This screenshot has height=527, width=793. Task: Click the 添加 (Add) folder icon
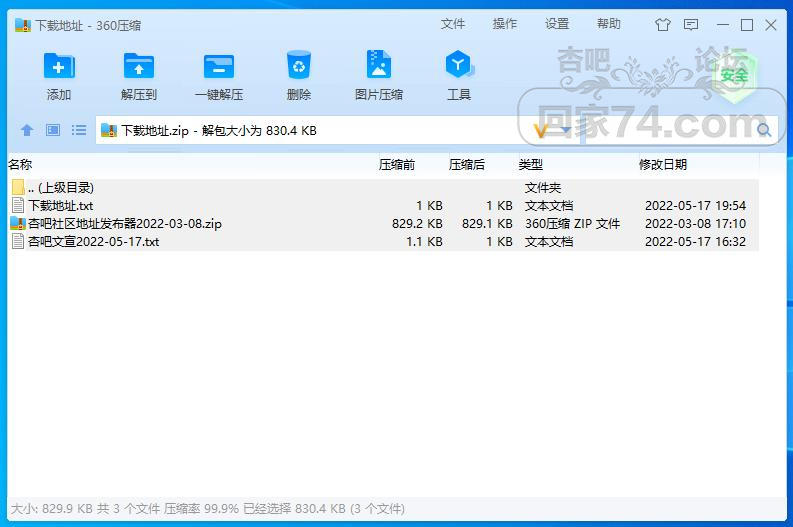[x=59, y=66]
